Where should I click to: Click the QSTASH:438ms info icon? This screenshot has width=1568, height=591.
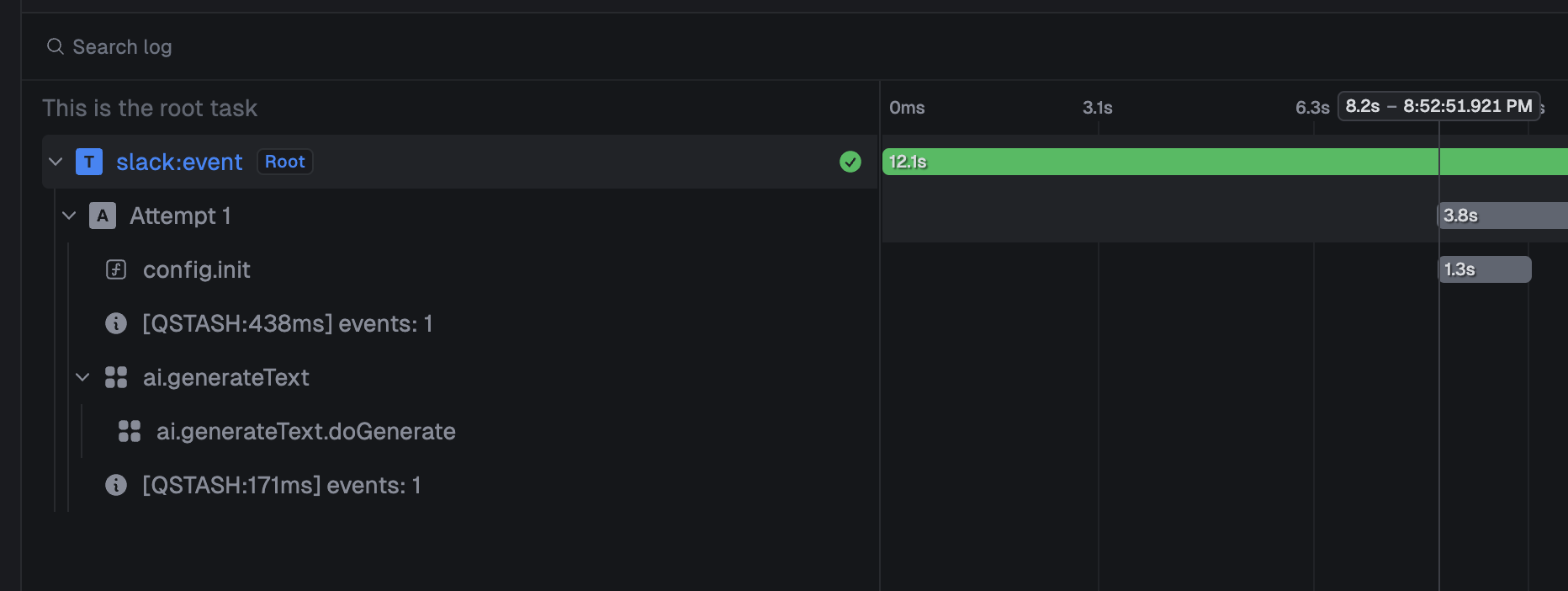tap(116, 323)
